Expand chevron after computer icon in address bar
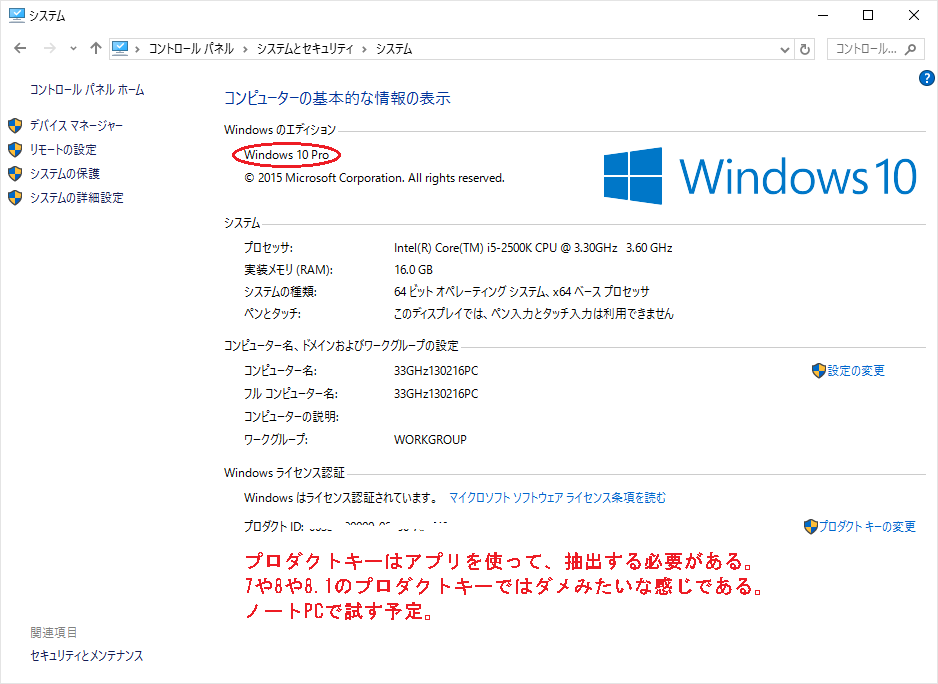Image resolution: width=938 pixels, height=684 pixels. tap(138, 49)
